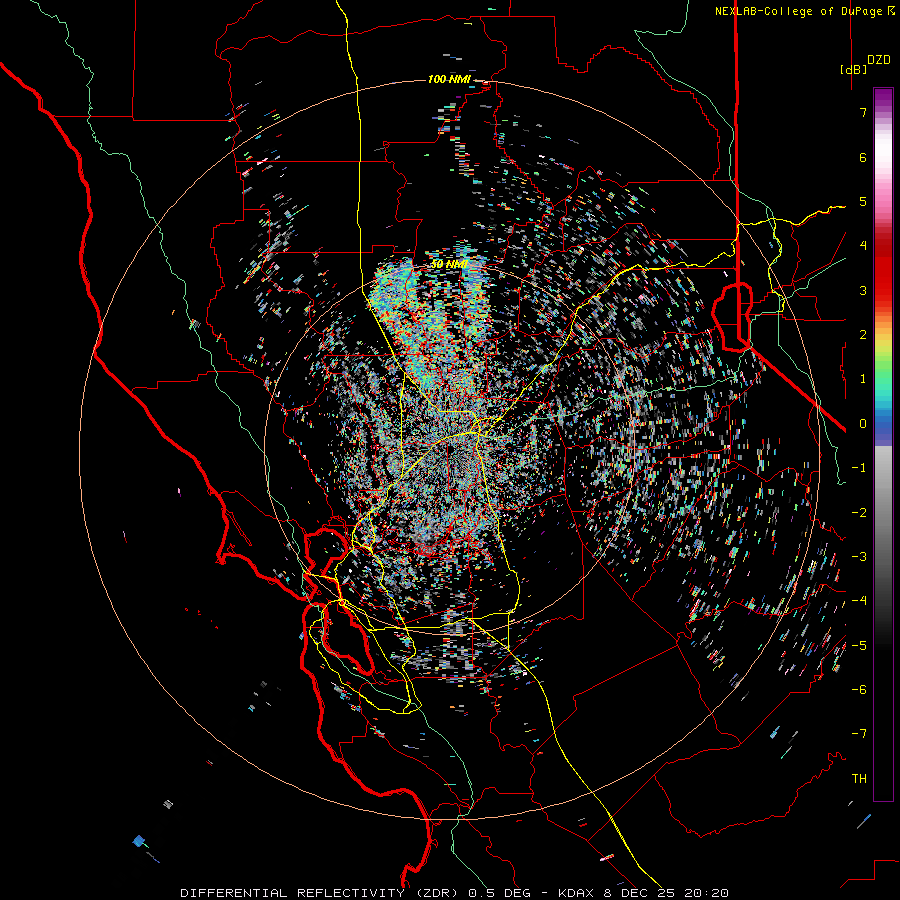Click the 5 value on the scale
900x900 pixels.
[x=863, y=201]
